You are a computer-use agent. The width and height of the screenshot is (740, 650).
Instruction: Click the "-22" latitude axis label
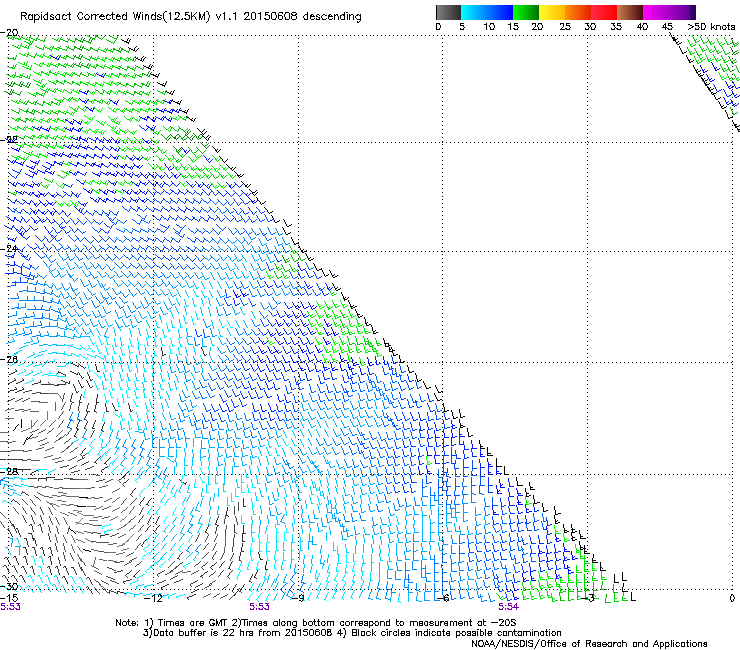click(x=9, y=139)
